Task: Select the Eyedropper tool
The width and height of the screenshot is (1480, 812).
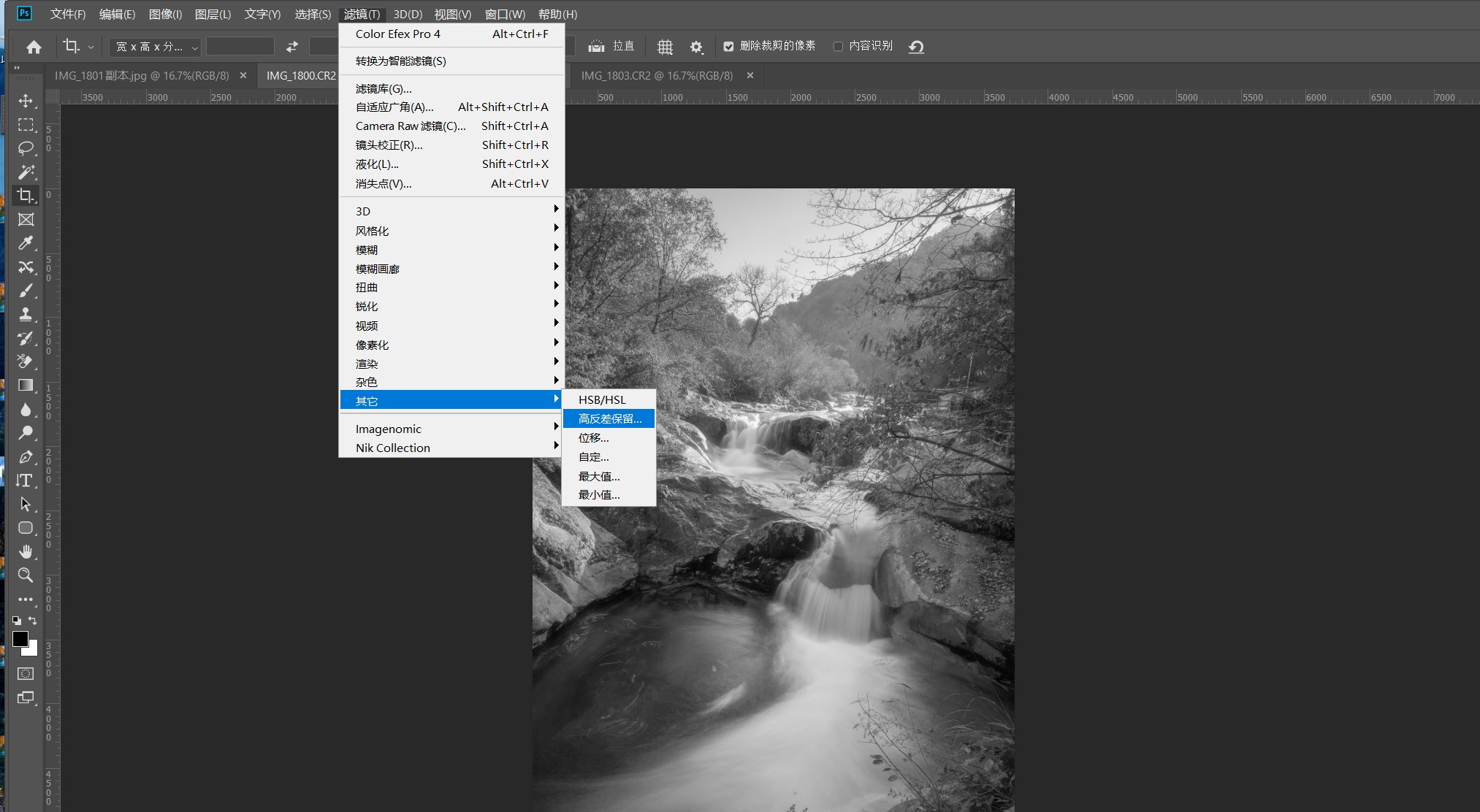Action: [x=26, y=243]
